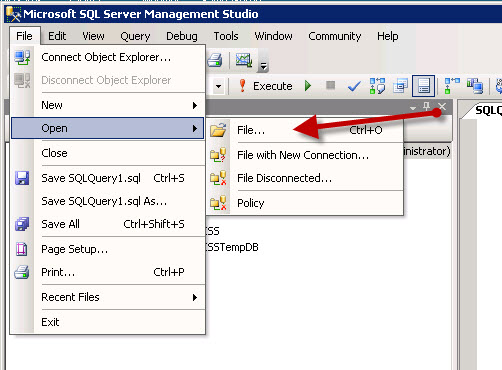Image resolution: width=502 pixels, height=370 pixels.
Task: Open the Edit menu
Action: click(57, 36)
